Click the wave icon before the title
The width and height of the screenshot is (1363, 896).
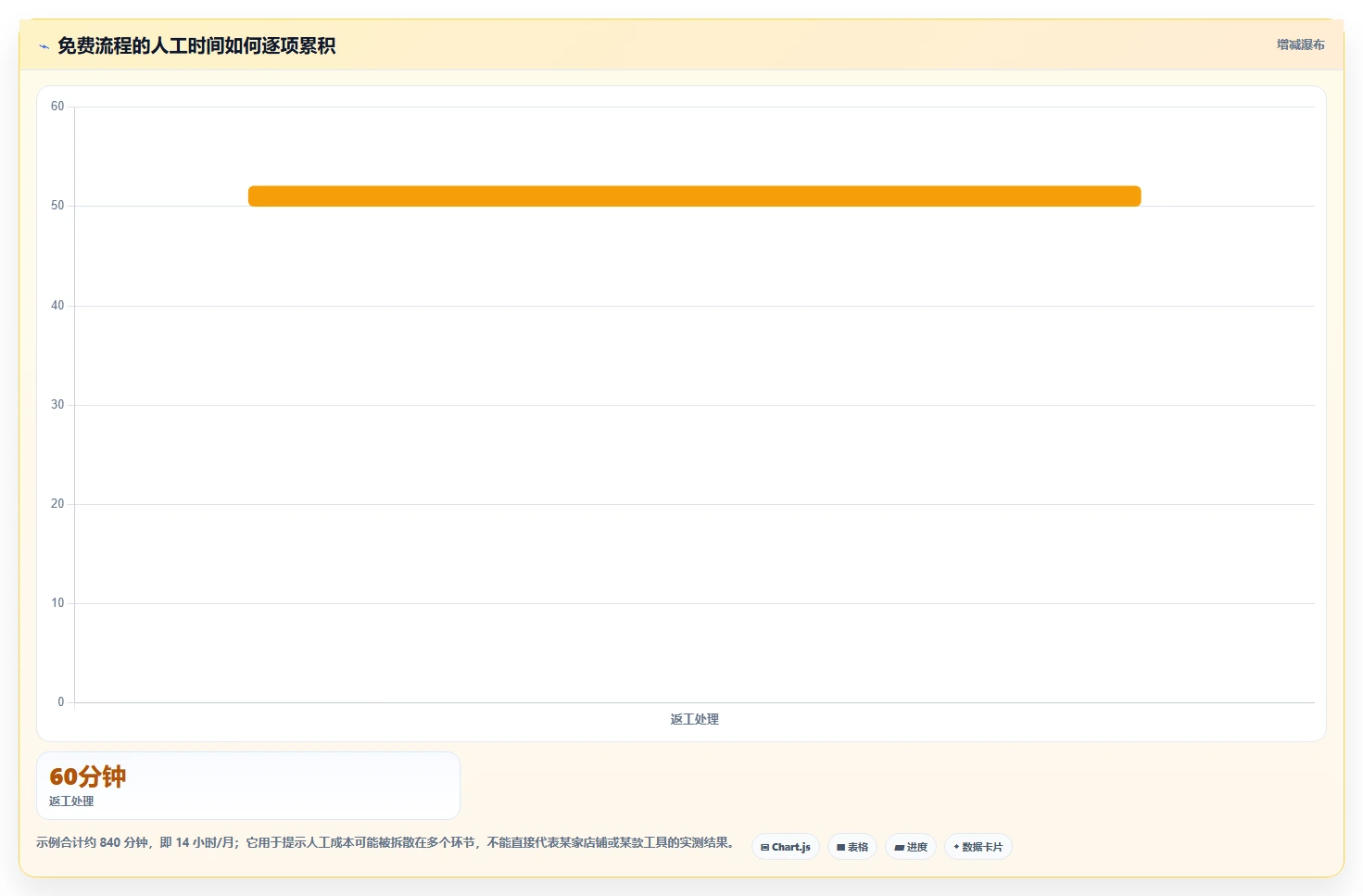point(44,46)
